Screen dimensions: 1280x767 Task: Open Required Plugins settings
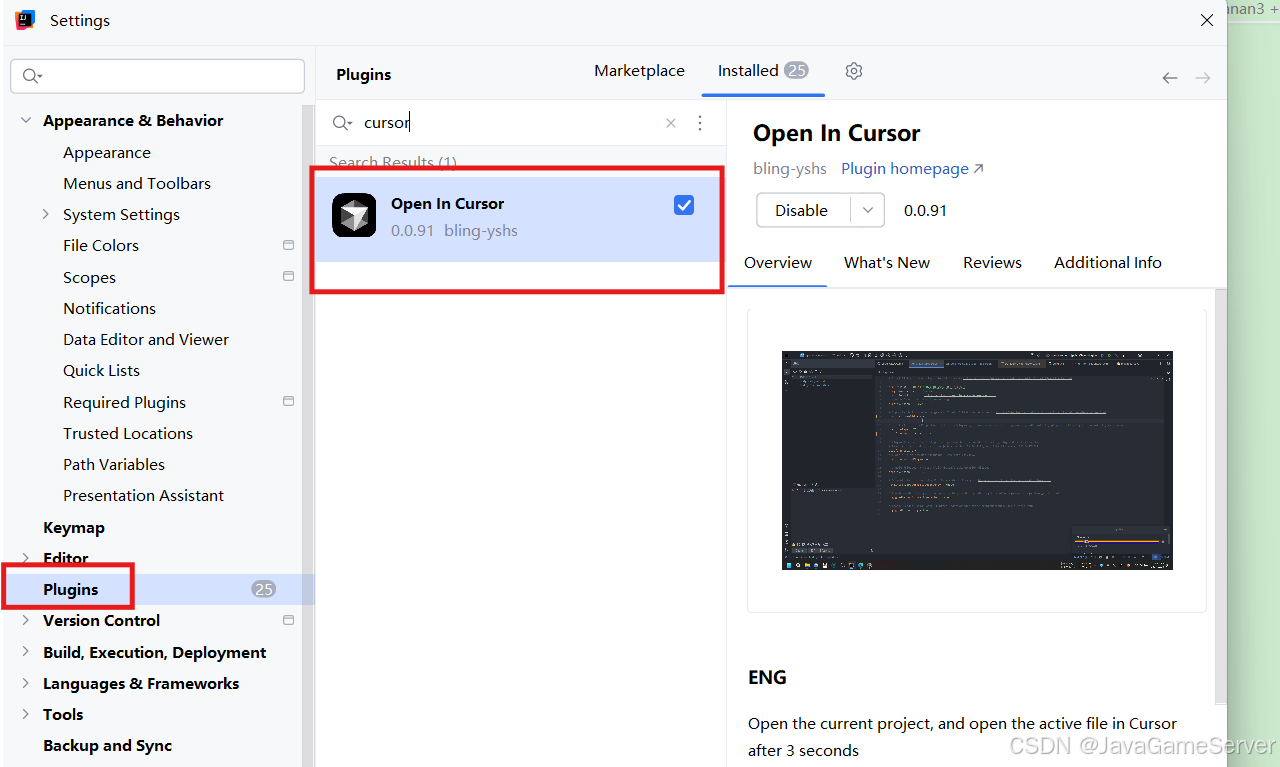click(124, 402)
